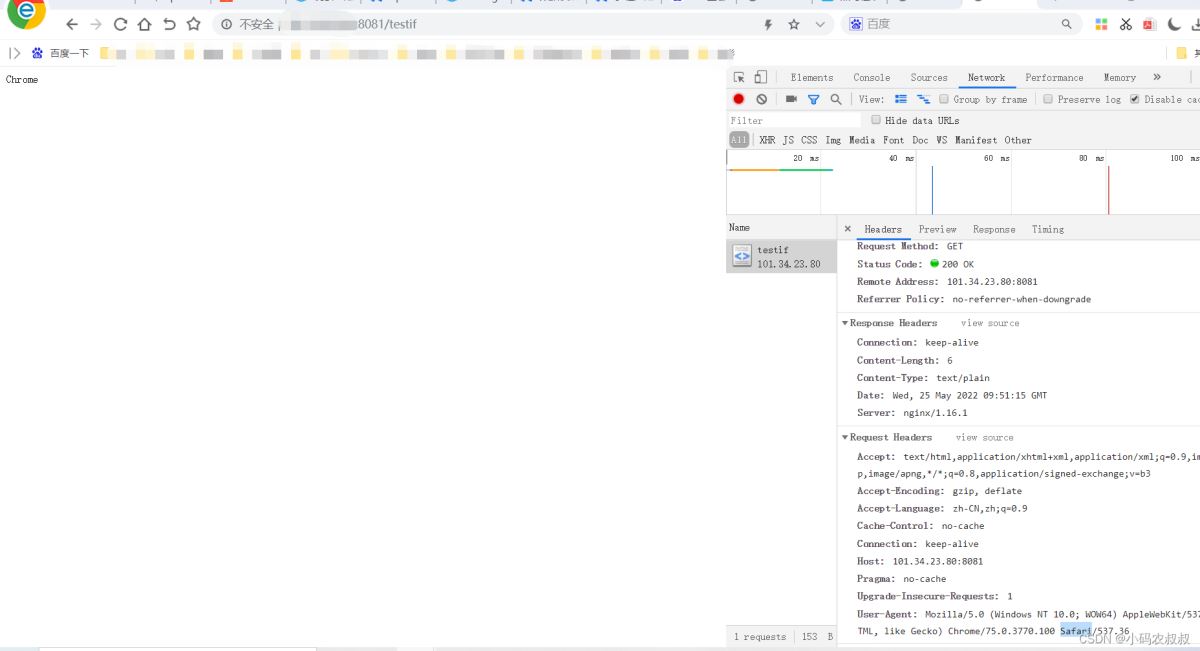Collapse the Request Headers section

845,437
